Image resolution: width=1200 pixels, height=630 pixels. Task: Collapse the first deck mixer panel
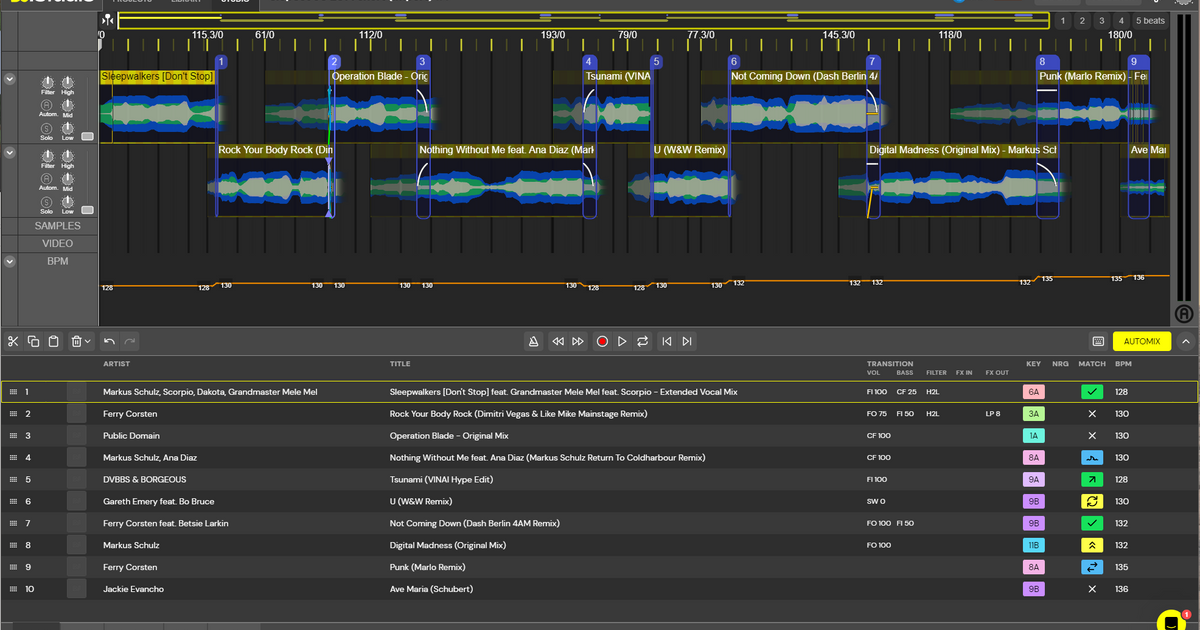(10, 79)
